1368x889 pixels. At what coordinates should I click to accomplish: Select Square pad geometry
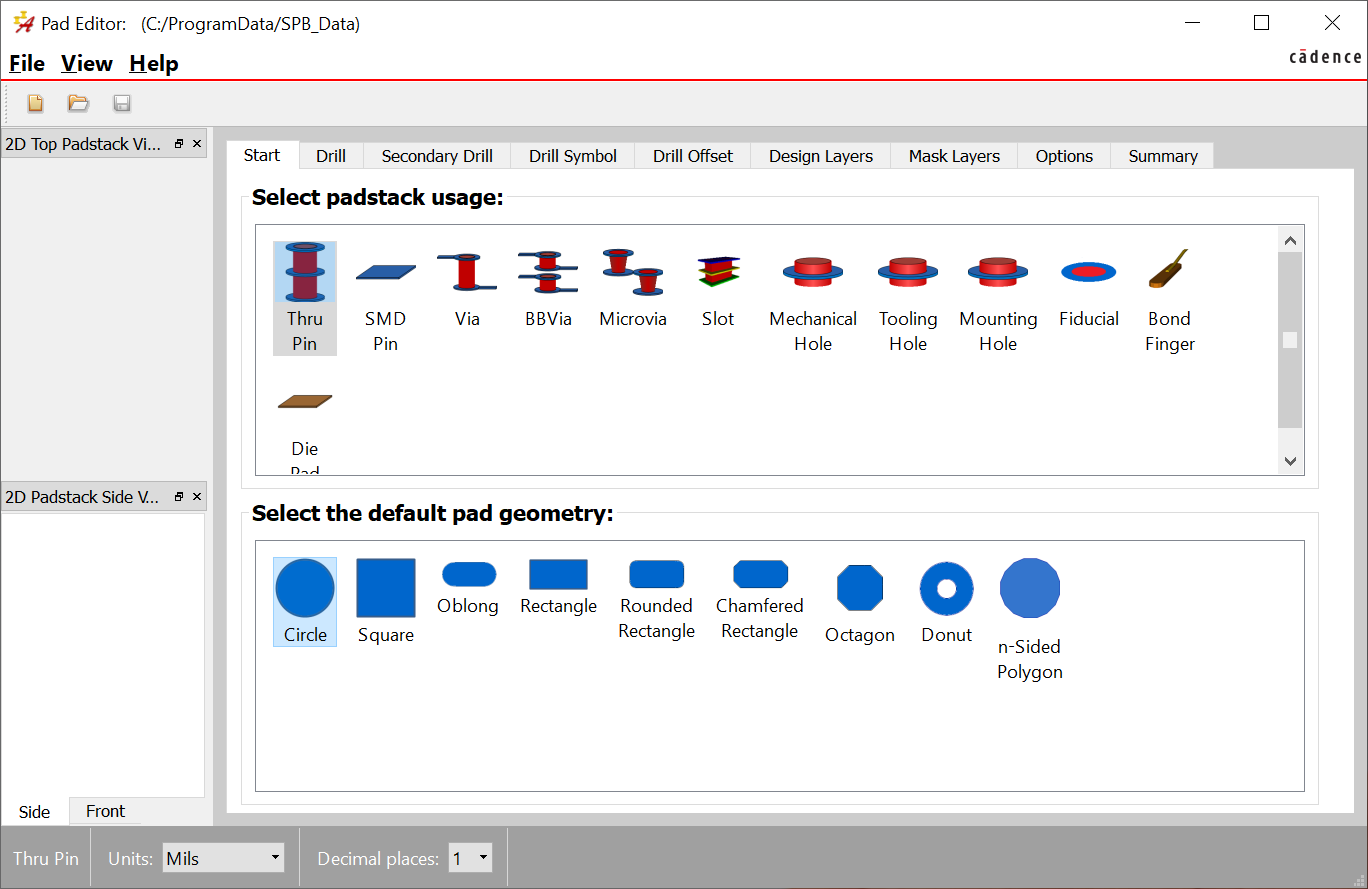(x=386, y=602)
